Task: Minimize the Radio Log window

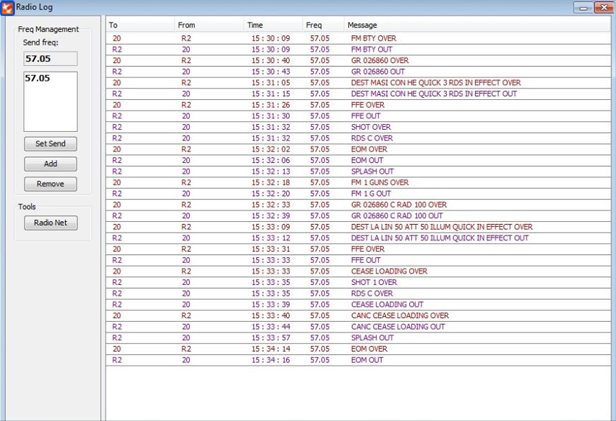Action: coord(583,7)
